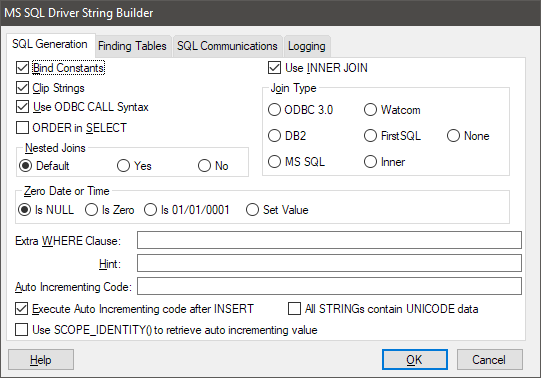541x378 pixels.
Task: Click the Nested Joins group label
Action: click(55, 148)
